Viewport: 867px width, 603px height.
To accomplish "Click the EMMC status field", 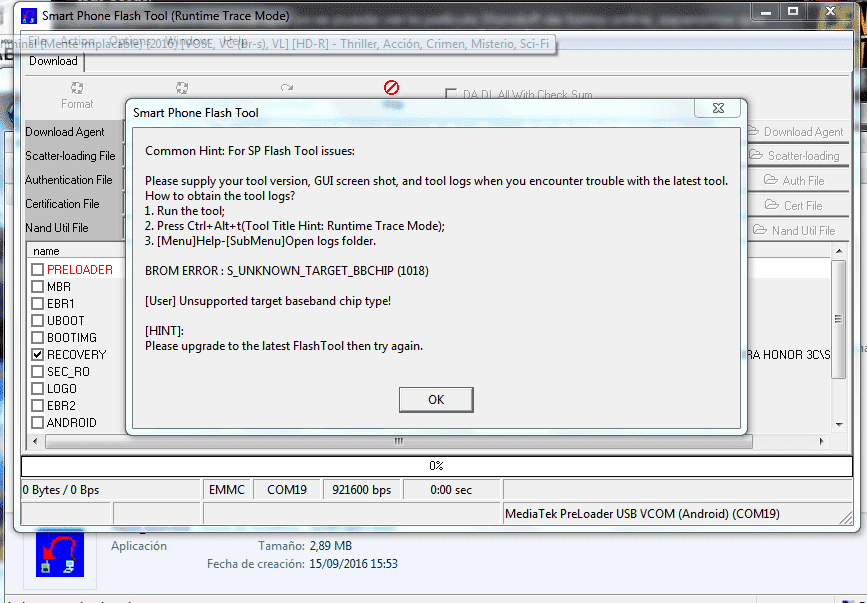I will (x=227, y=490).
